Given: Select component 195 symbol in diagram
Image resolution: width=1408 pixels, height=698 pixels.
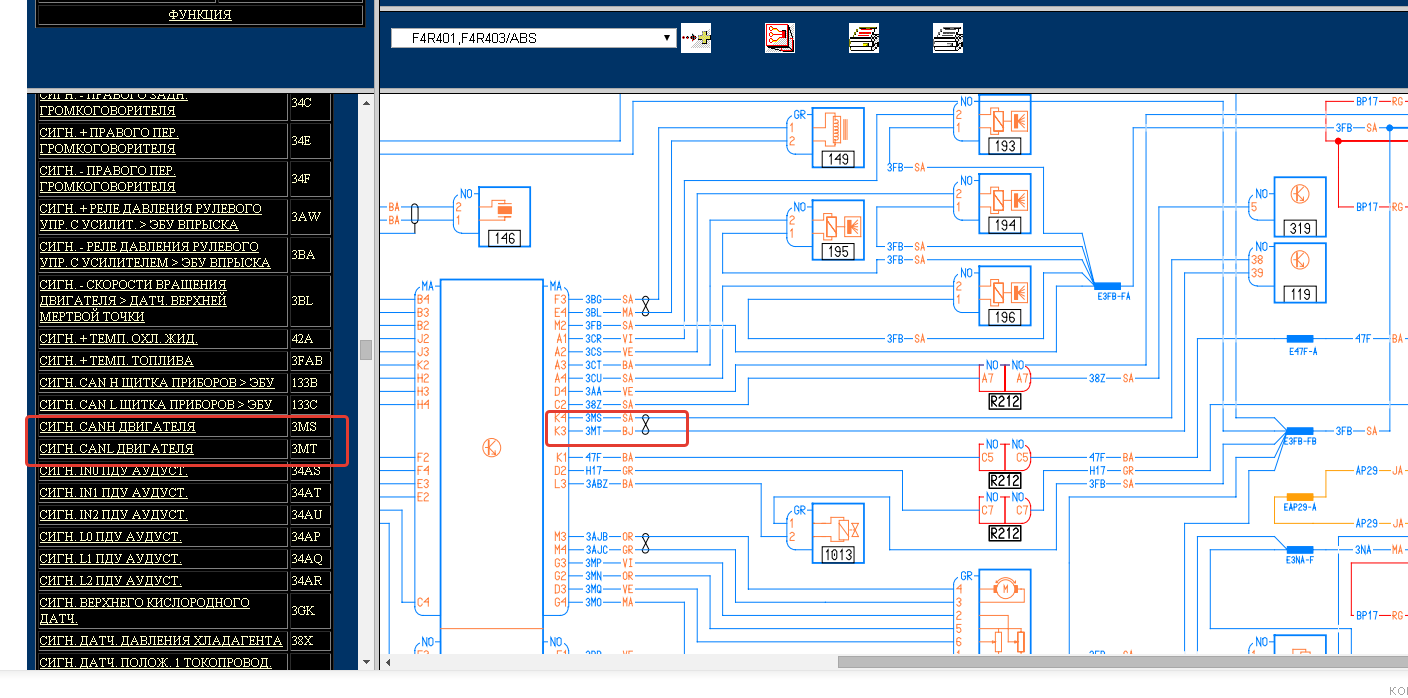Looking at the screenshot, I should tap(837, 230).
